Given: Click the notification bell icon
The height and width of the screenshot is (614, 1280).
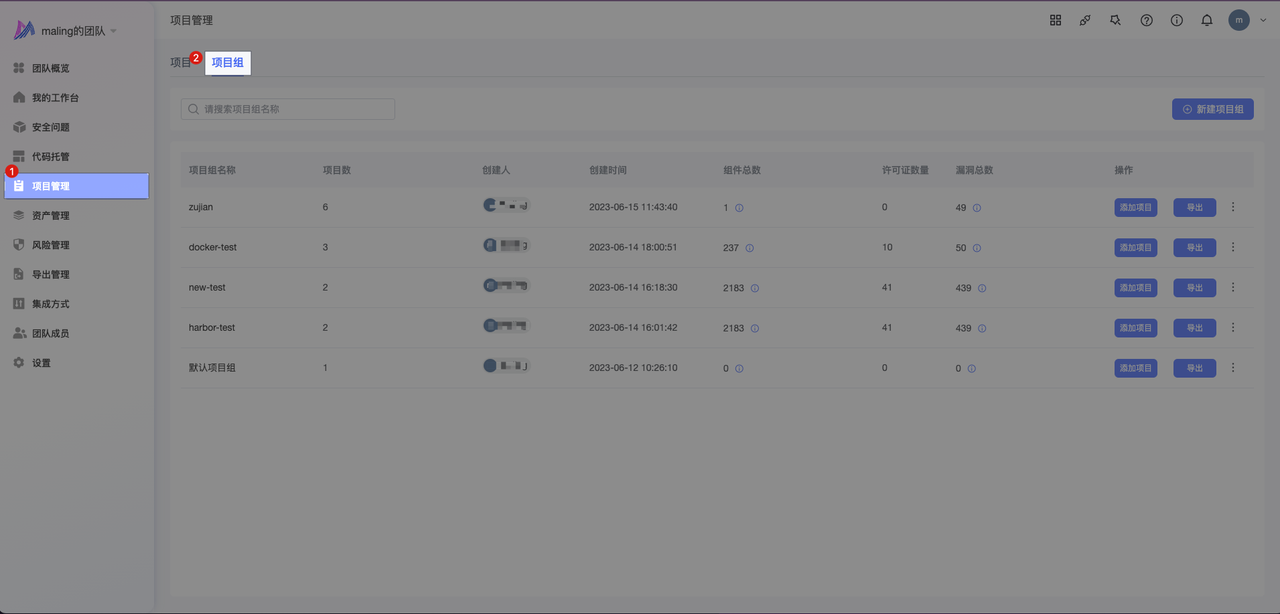Looking at the screenshot, I should (1207, 20).
